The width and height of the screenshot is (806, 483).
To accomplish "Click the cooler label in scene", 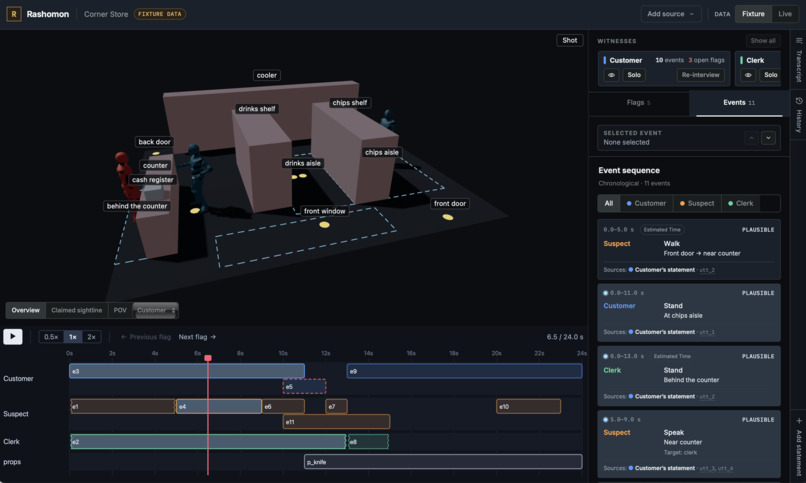I will (267, 75).
